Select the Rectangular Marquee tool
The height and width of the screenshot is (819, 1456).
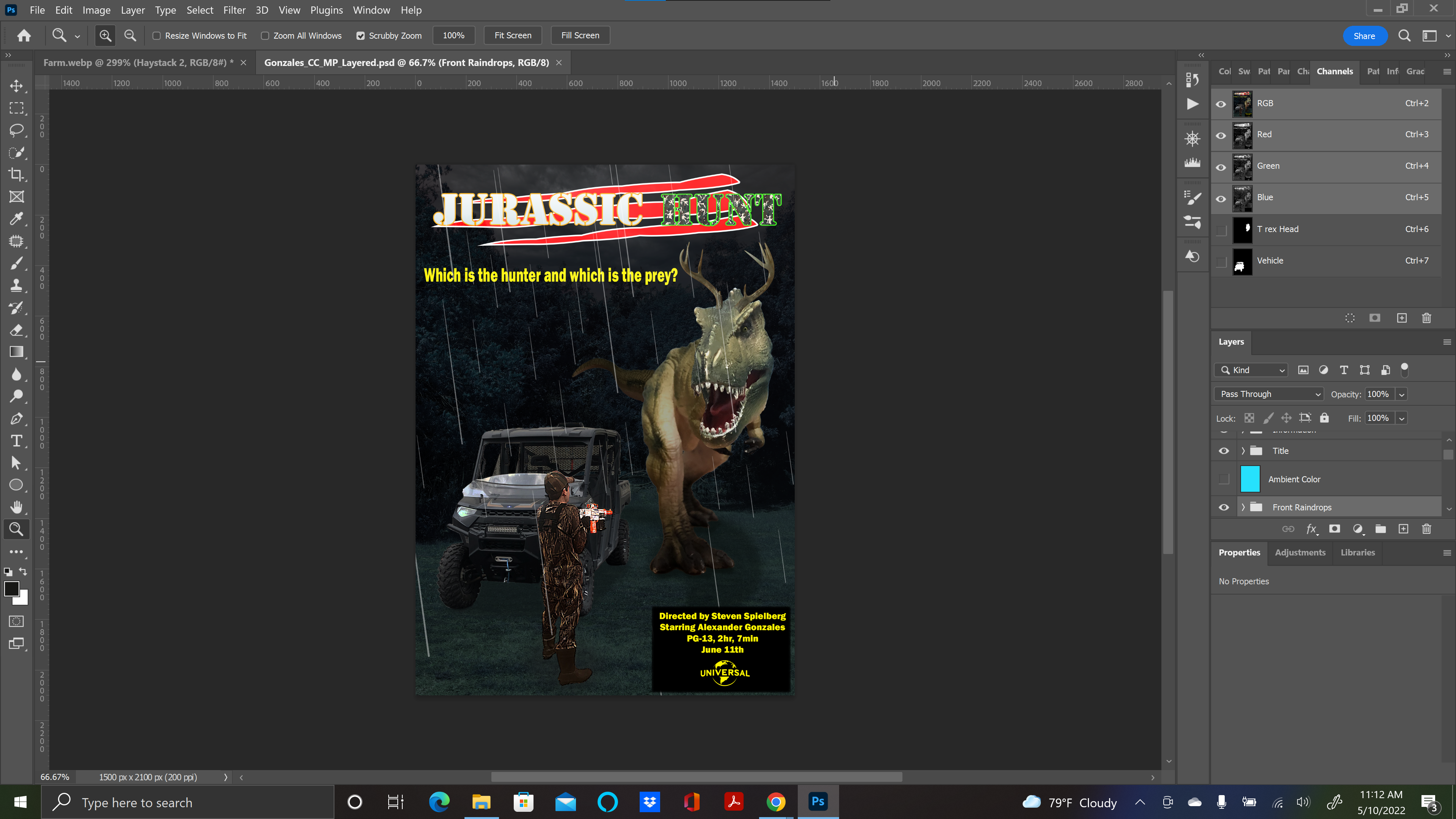[x=16, y=108]
